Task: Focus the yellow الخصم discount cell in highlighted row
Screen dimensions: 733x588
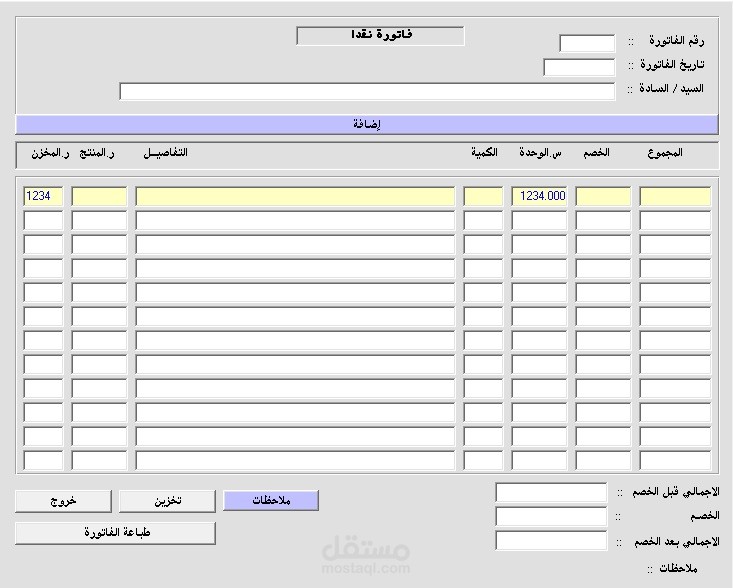Action: click(x=603, y=196)
